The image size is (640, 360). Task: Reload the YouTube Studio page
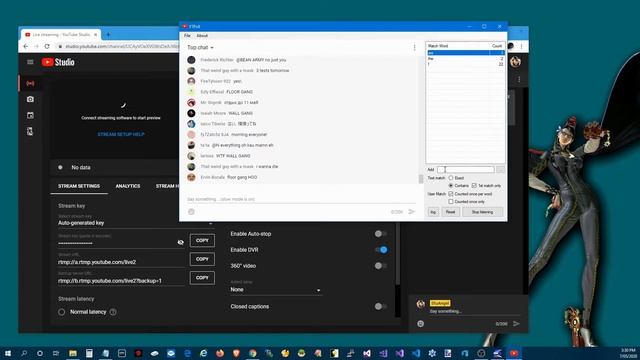[x=47, y=46]
